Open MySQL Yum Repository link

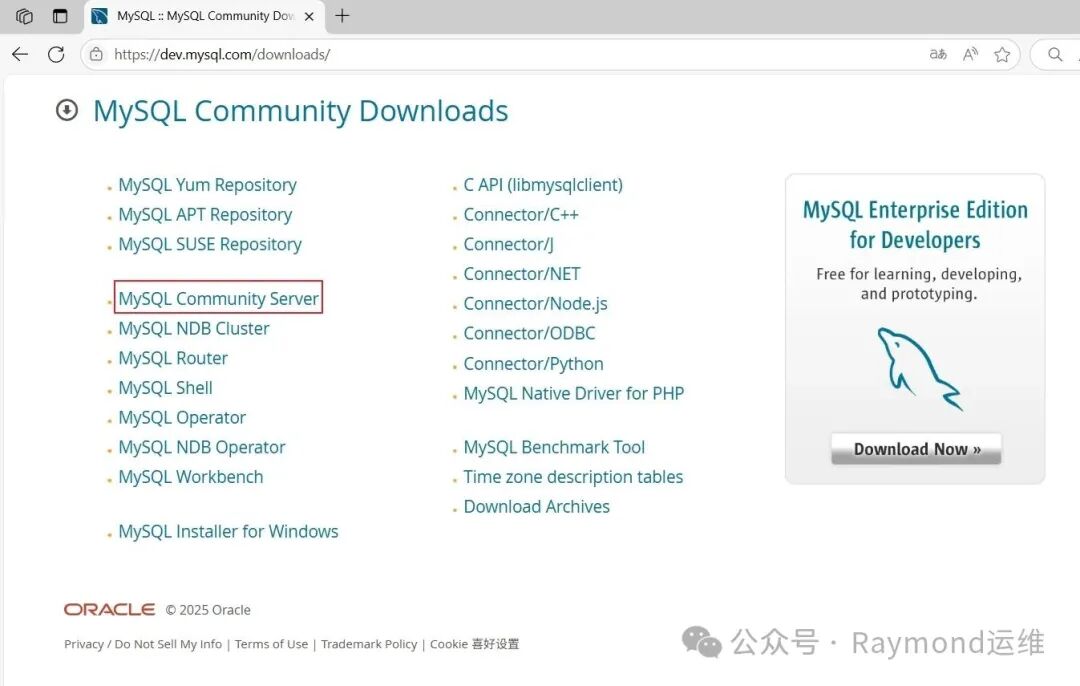(207, 185)
